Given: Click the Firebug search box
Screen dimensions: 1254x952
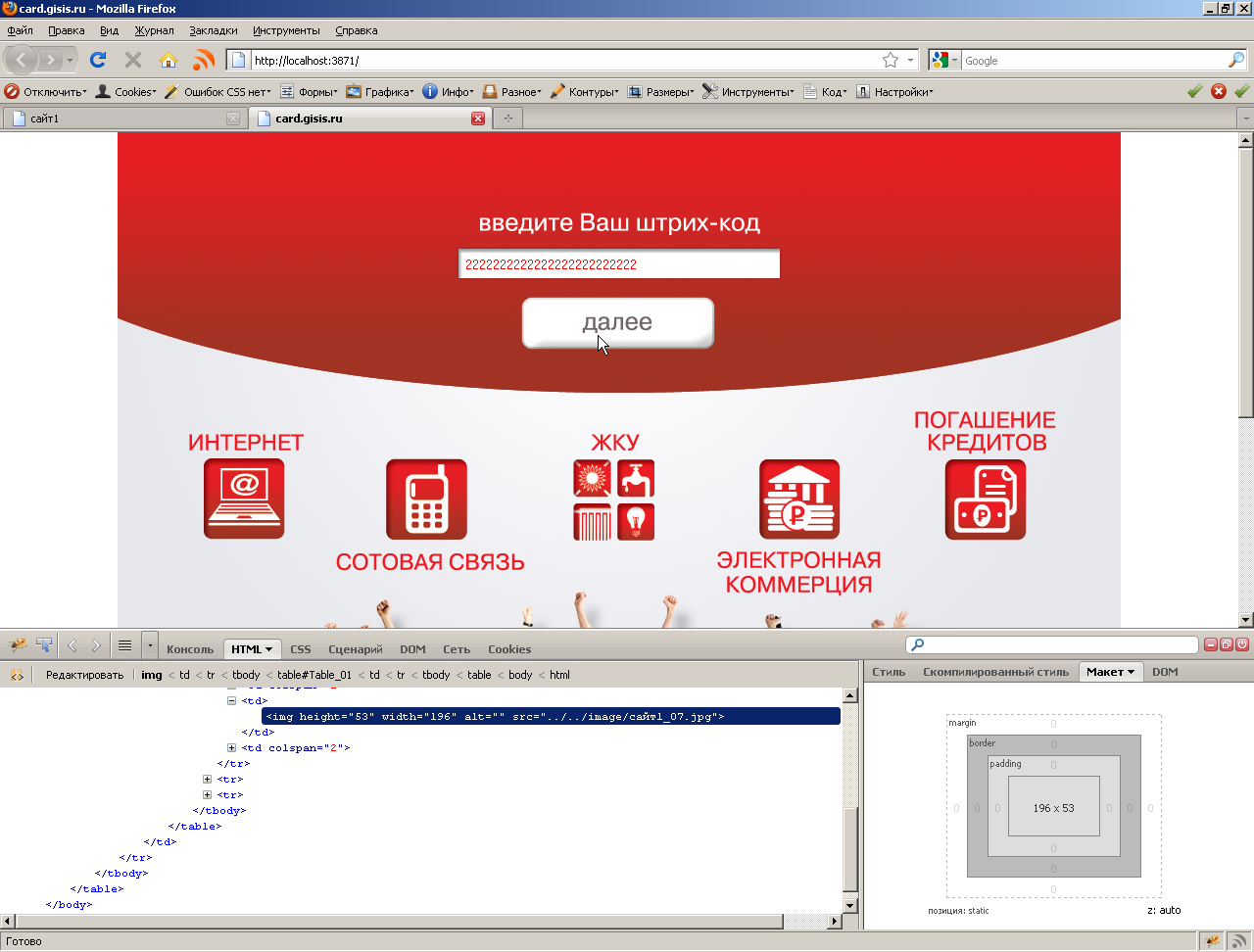Looking at the screenshot, I should coord(1052,644).
